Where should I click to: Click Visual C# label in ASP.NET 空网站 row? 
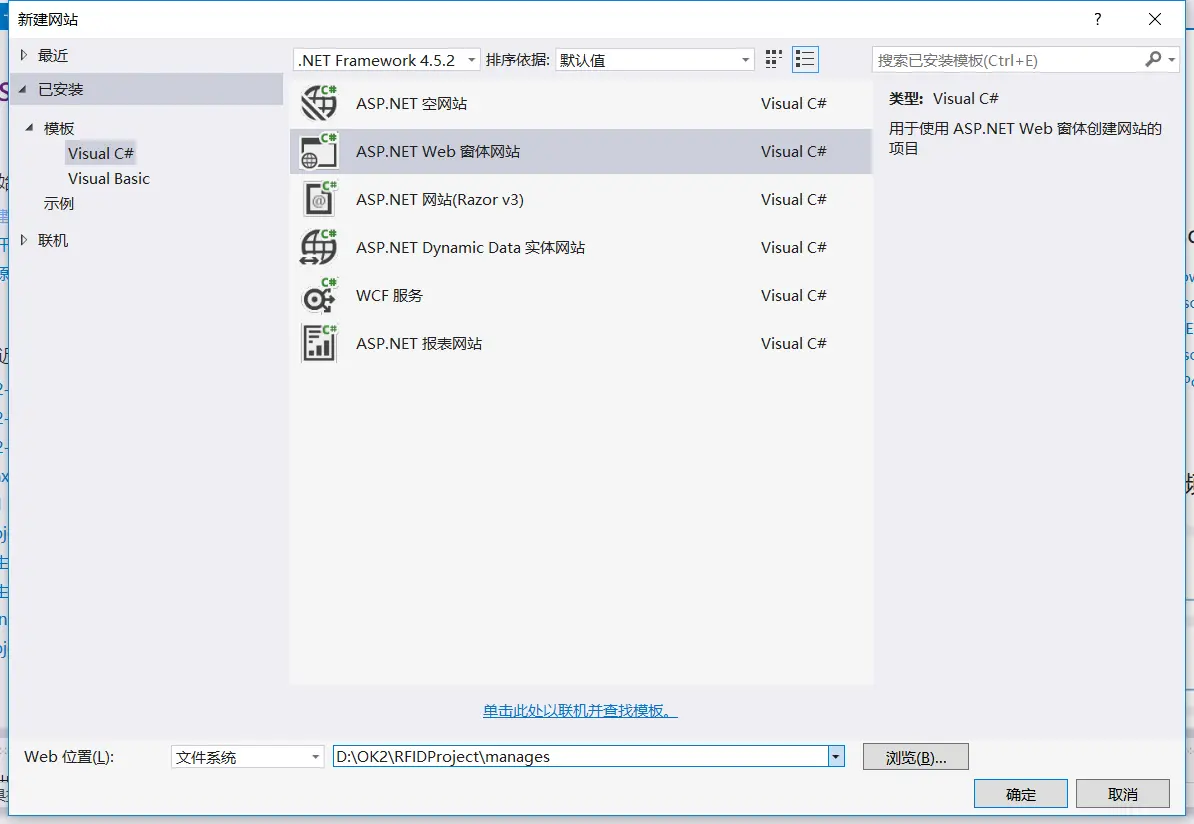(x=793, y=103)
